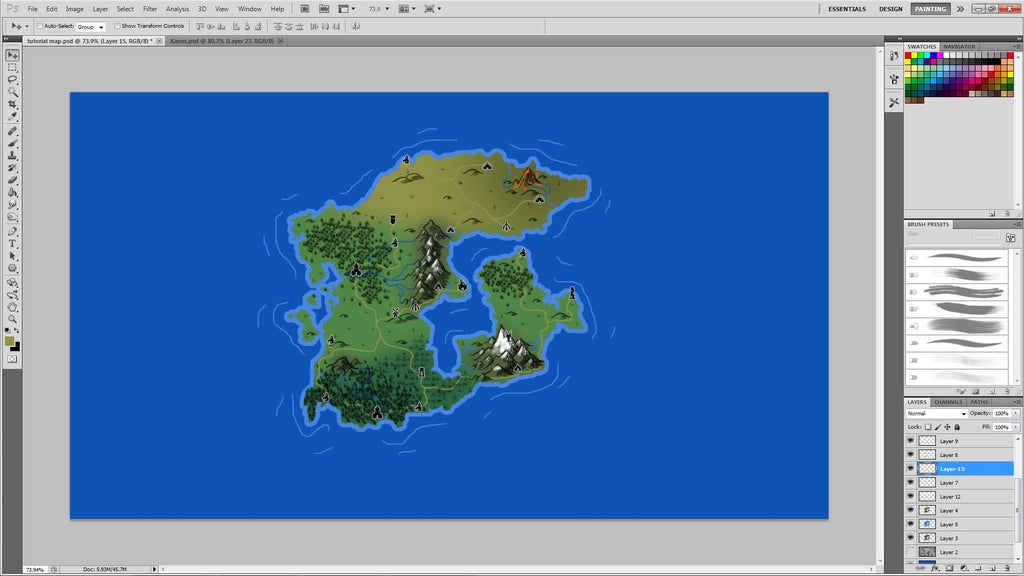Viewport: 1024px width, 576px height.
Task: Expand the zoom level dropdown in options bar
Action: coord(386,8)
